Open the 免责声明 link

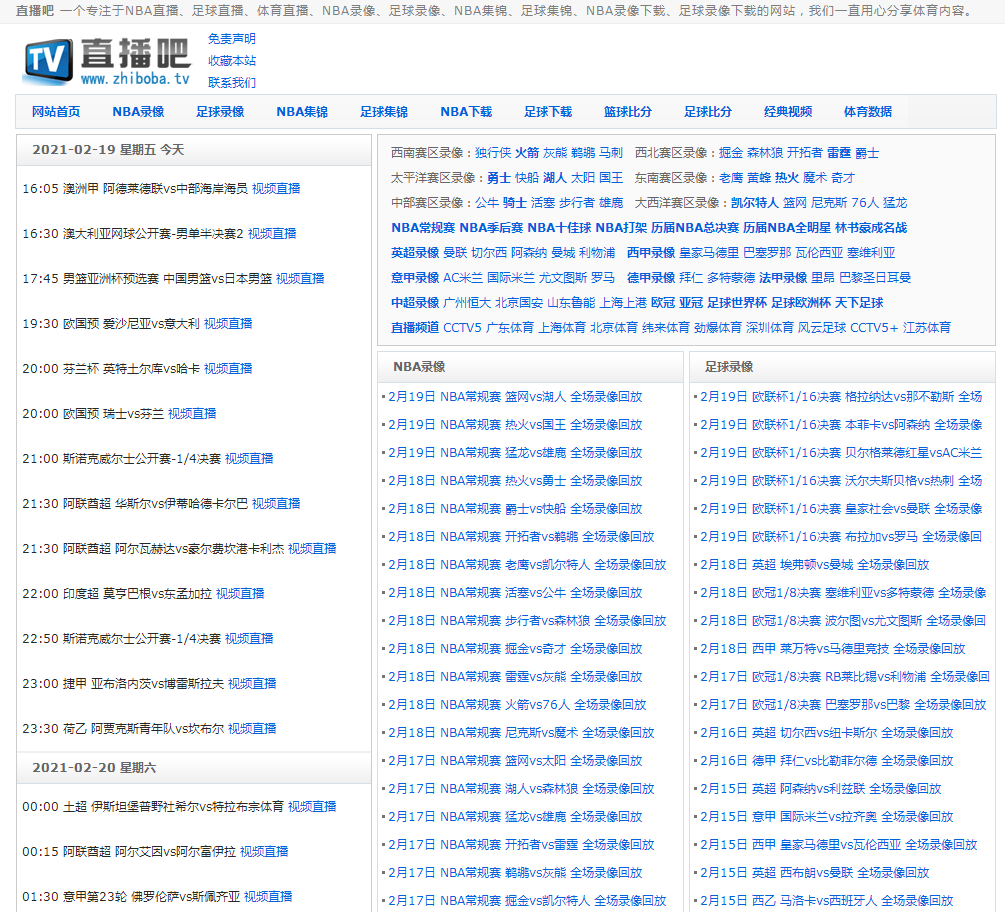click(x=231, y=38)
